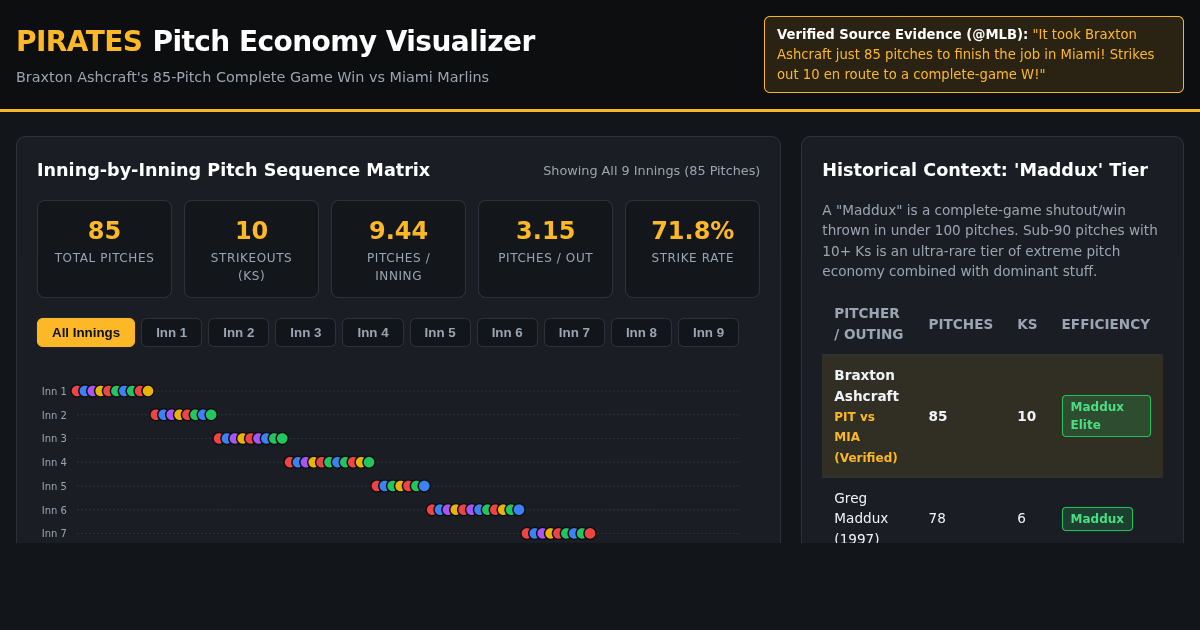Click the "Historical Context: 'Maddux' Tier" heading
Screen dimensions: 1200x630
[x=985, y=170]
